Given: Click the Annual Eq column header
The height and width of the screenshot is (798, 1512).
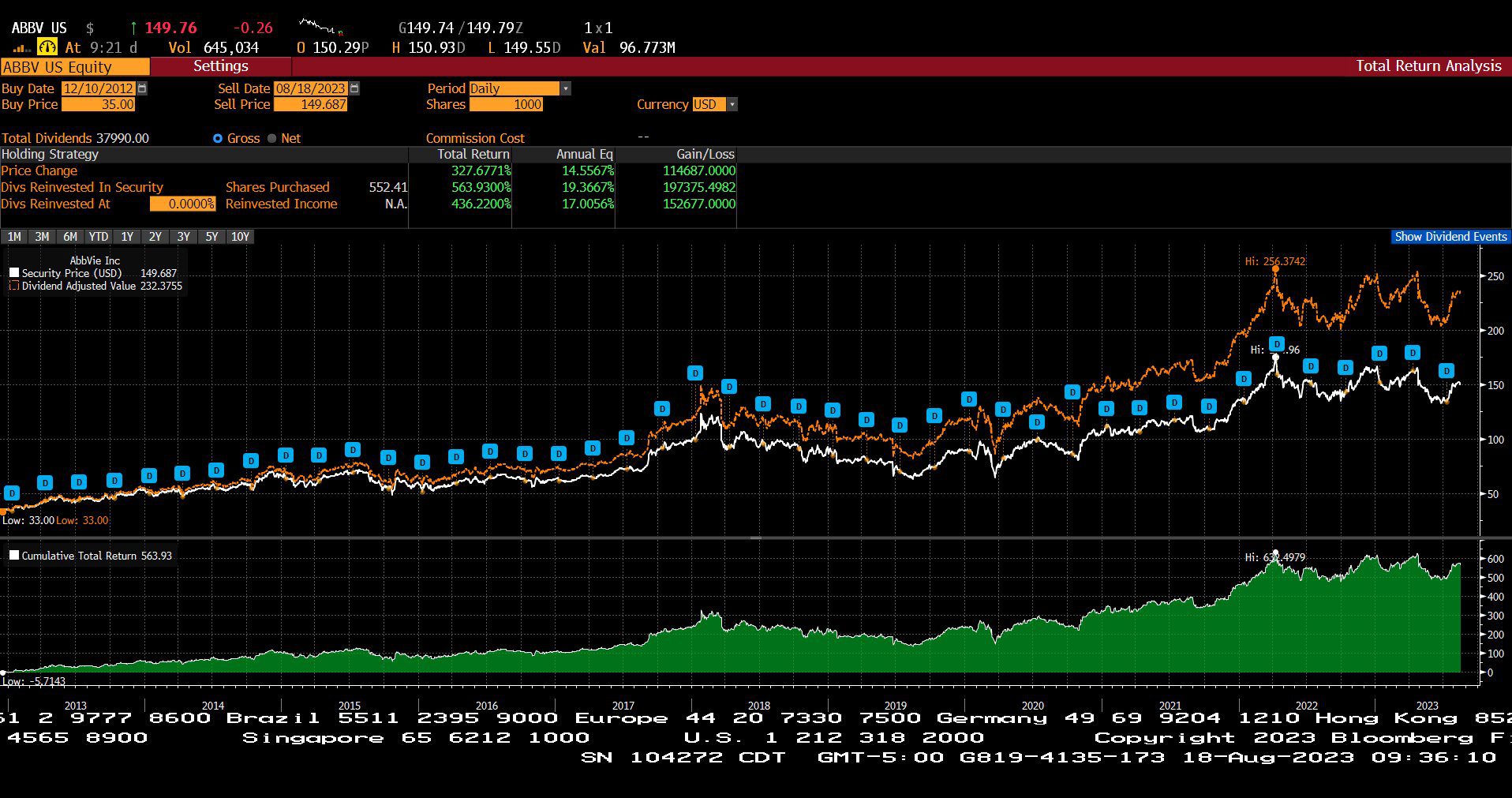Looking at the screenshot, I should coord(585,154).
